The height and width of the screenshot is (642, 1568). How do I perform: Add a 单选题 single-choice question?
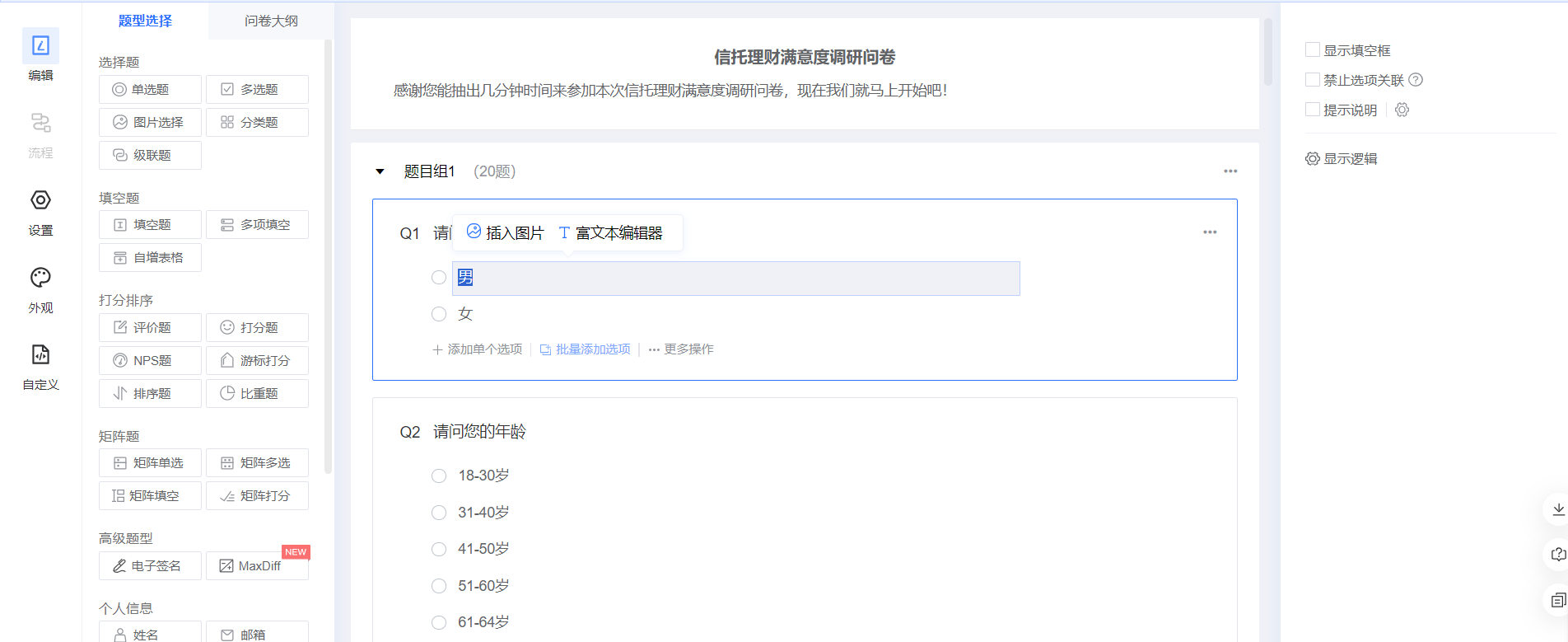point(150,89)
